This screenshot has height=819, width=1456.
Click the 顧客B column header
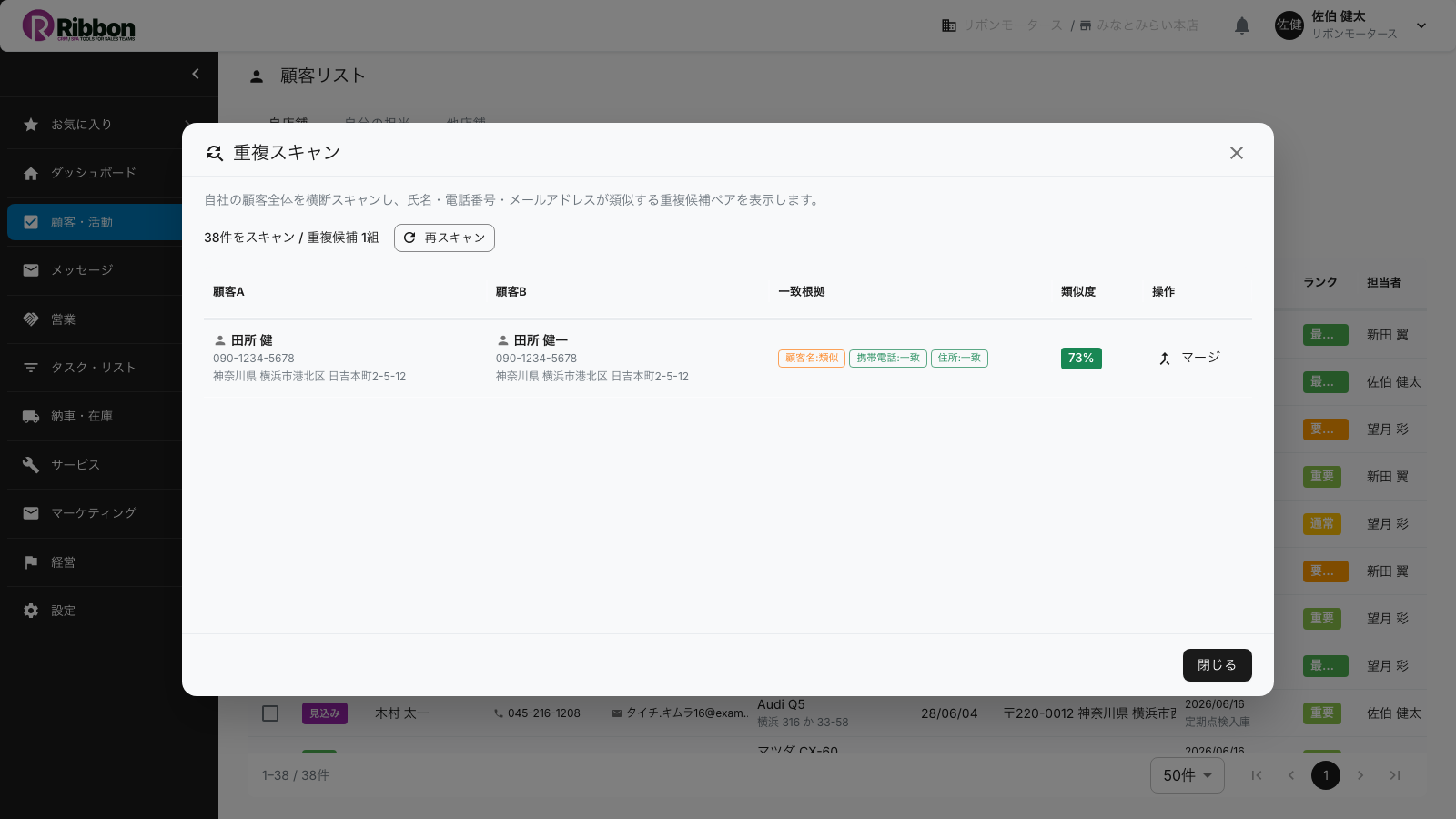coord(511,292)
